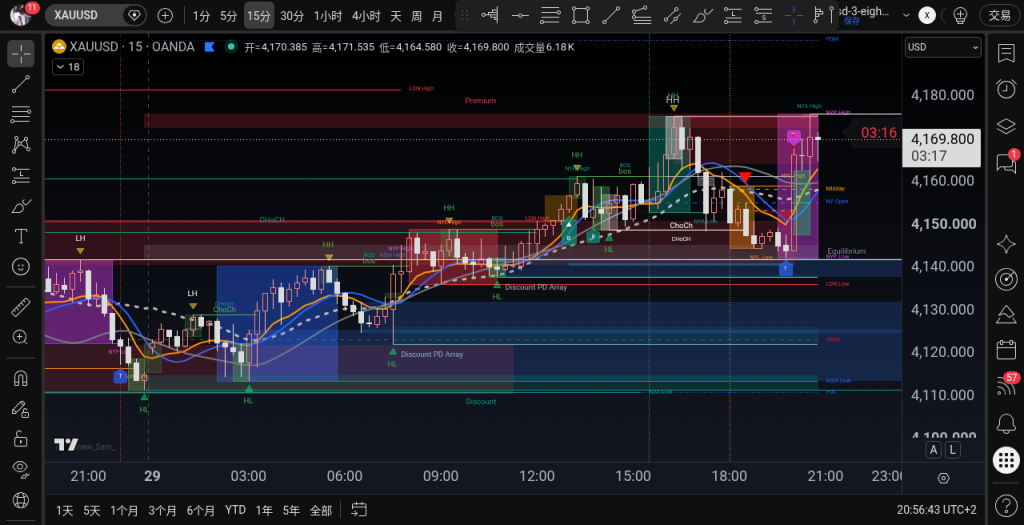Switch to 4小时 timeframe

coord(366,16)
